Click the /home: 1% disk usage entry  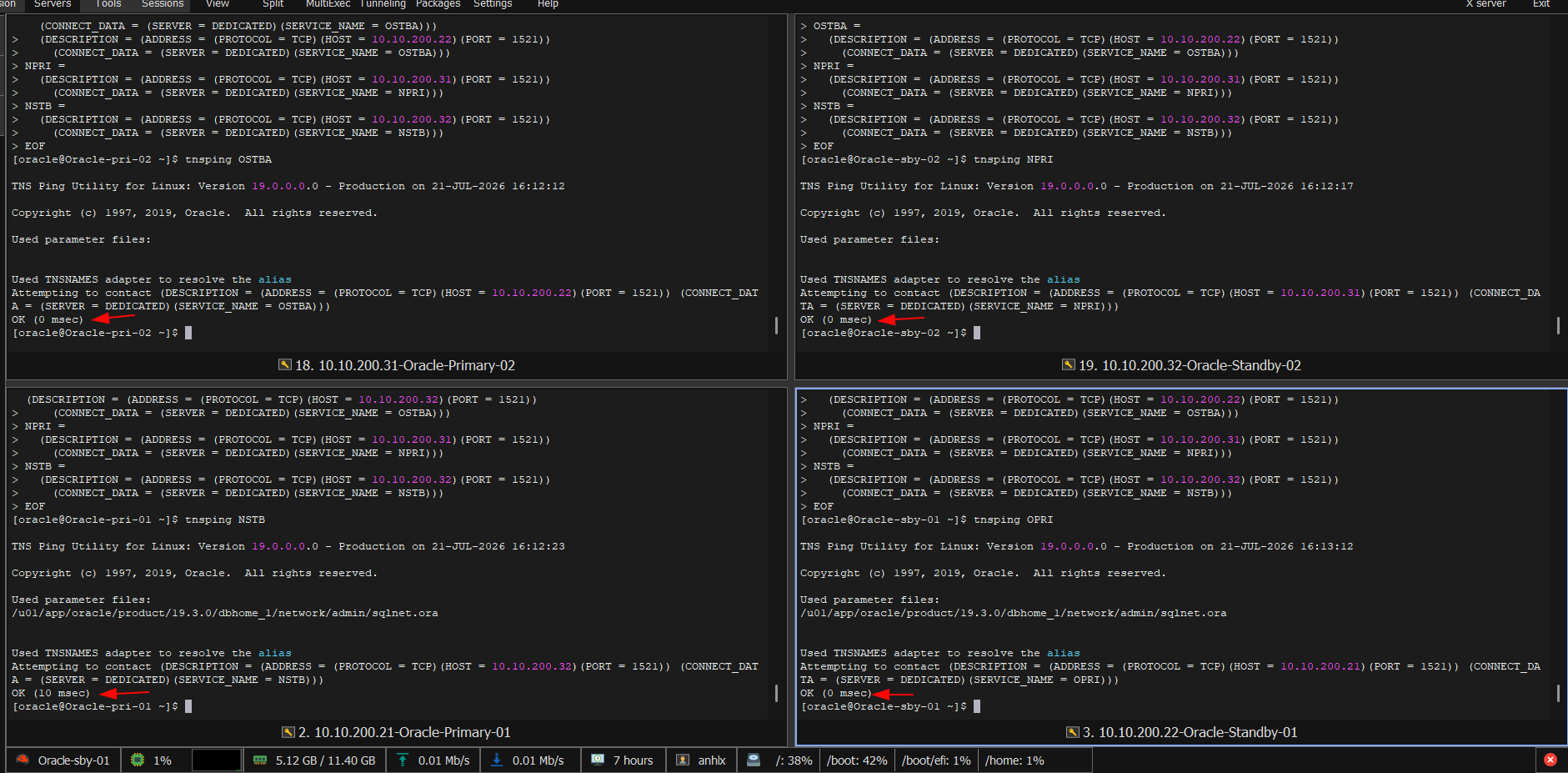pyautogui.click(x=1014, y=760)
